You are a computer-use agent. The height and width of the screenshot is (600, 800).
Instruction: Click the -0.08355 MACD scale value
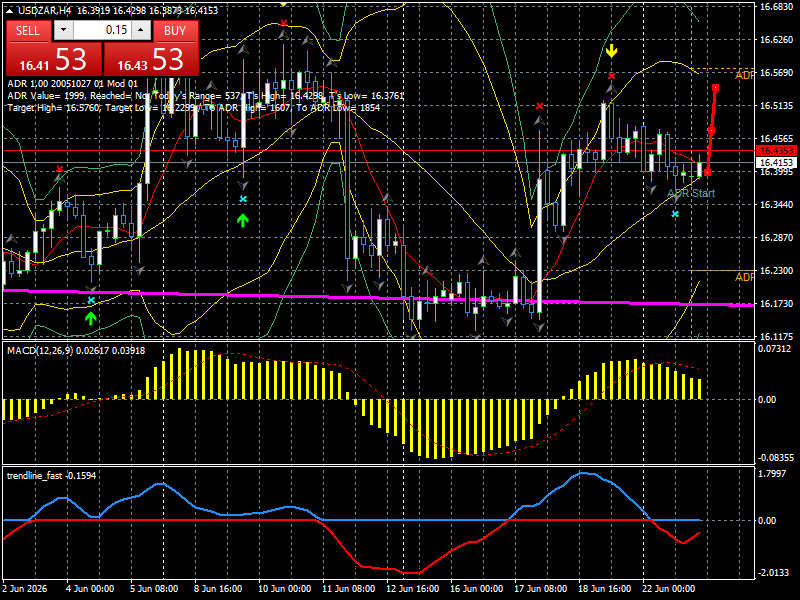pyautogui.click(x=776, y=458)
